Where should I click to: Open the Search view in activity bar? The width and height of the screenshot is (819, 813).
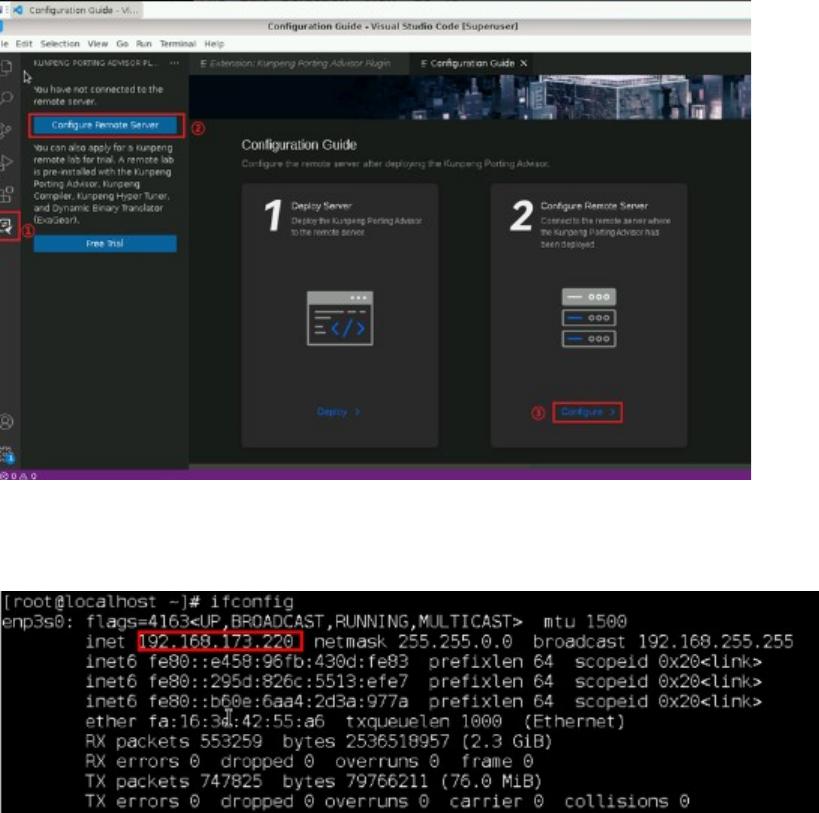(6, 98)
